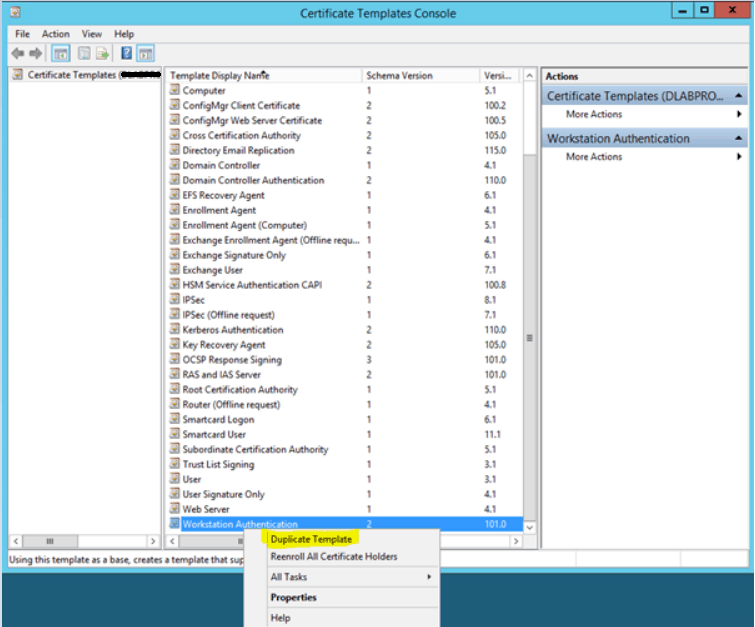Image resolution: width=755 pixels, height=627 pixels.
Task: Click the Back arrow toolbar icon
Action: (x=18, y=53)
